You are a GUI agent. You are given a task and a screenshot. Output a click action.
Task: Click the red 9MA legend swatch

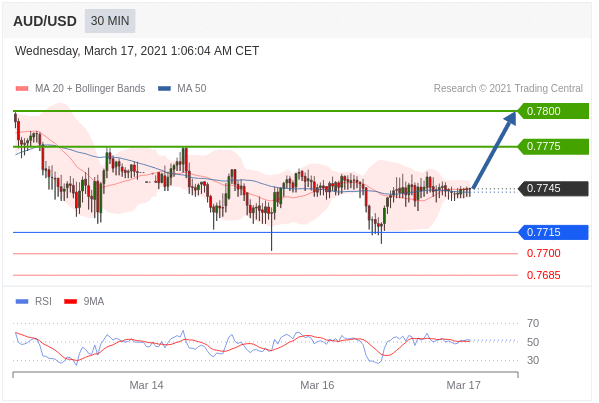(71, 301)
